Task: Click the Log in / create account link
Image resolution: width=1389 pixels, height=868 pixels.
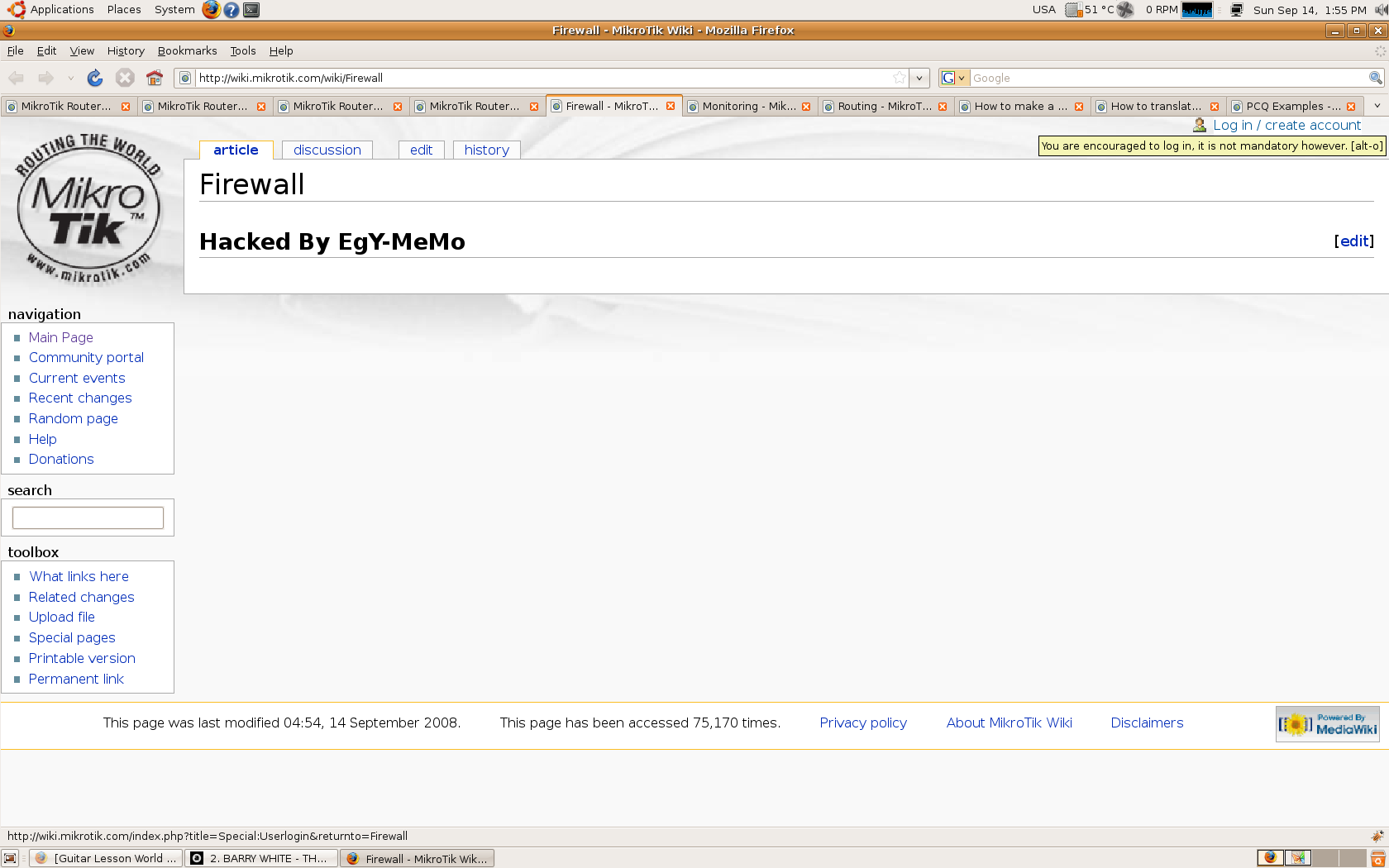Action: click(1287, 125)
